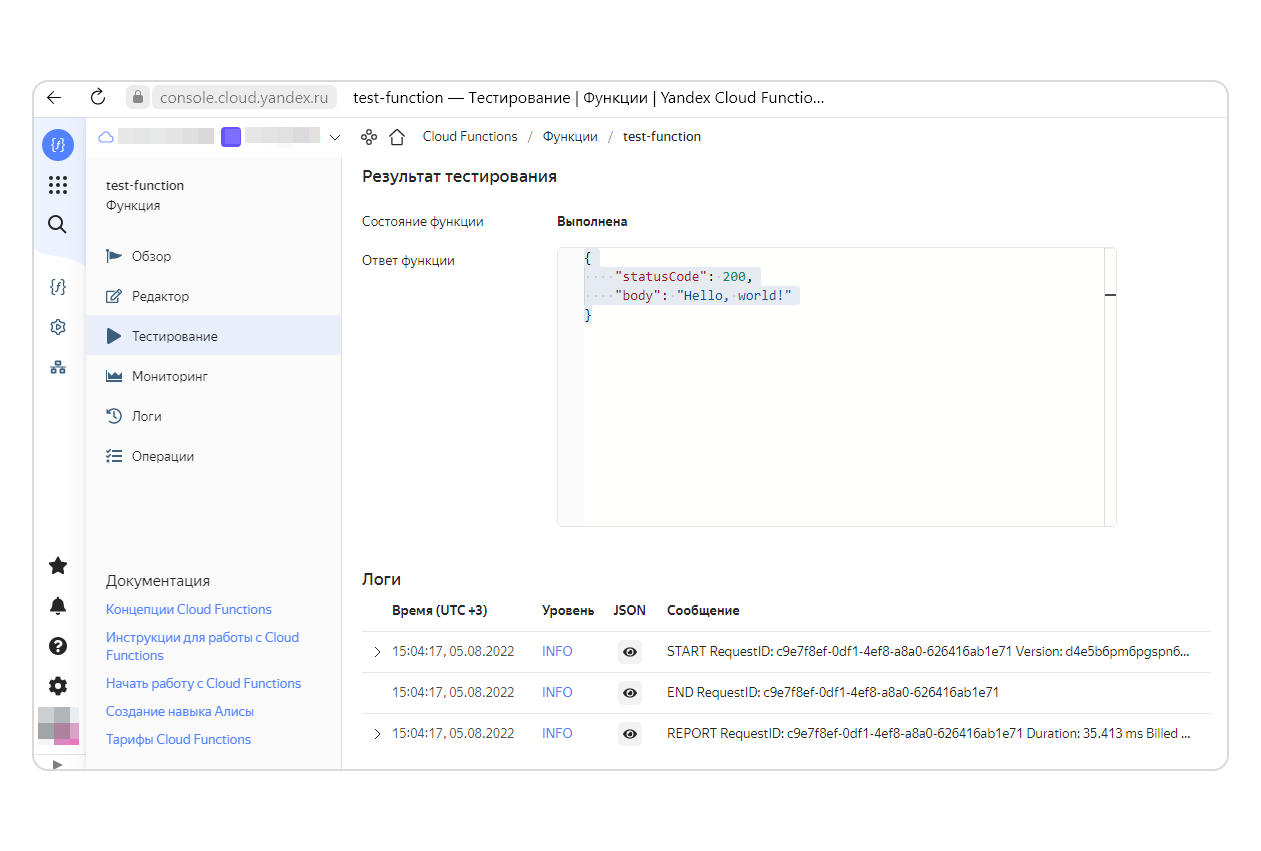
Task: Go to home via breadcrumb house icon
Action: click(397, 137)
